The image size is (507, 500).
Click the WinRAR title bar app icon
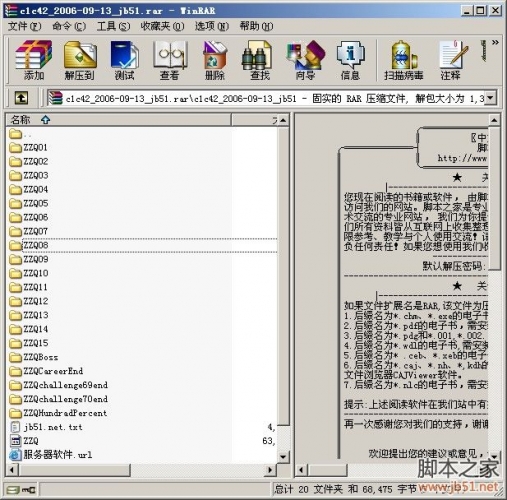pyautogui.click(x=11, y=11)
